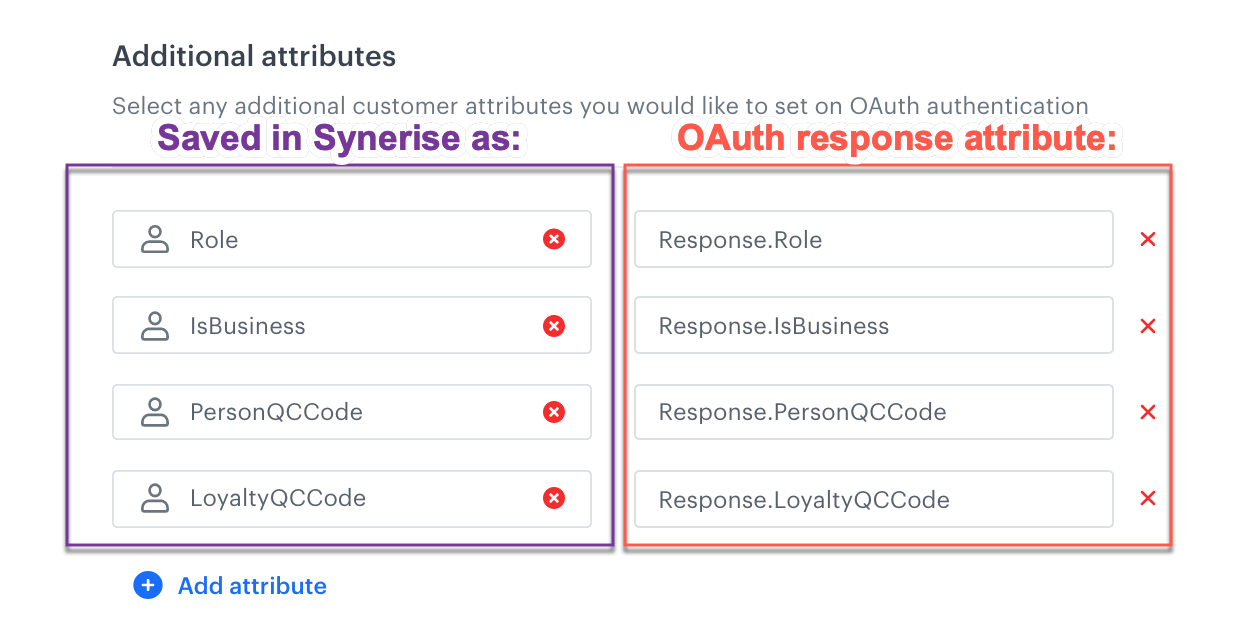Image resolution: width=1240 pixels, height=630 pixels.
Task: Click the person icon next to IsBusiness
Action: [x=154, y=325]
